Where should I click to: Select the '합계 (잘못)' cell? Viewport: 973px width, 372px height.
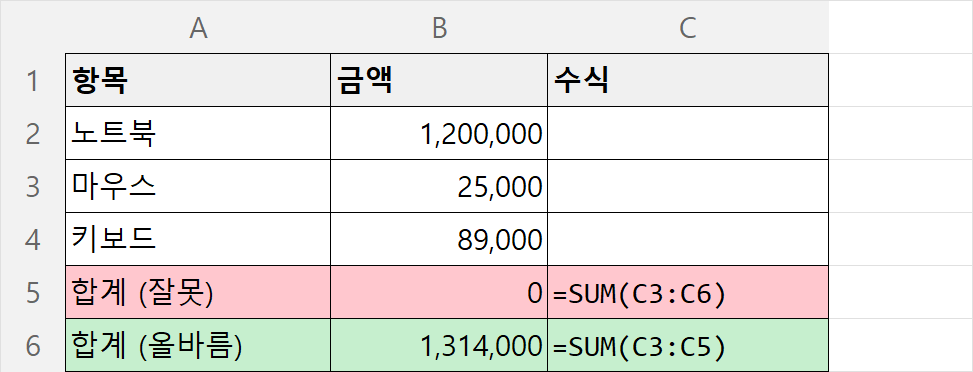[x=198, y=293]
